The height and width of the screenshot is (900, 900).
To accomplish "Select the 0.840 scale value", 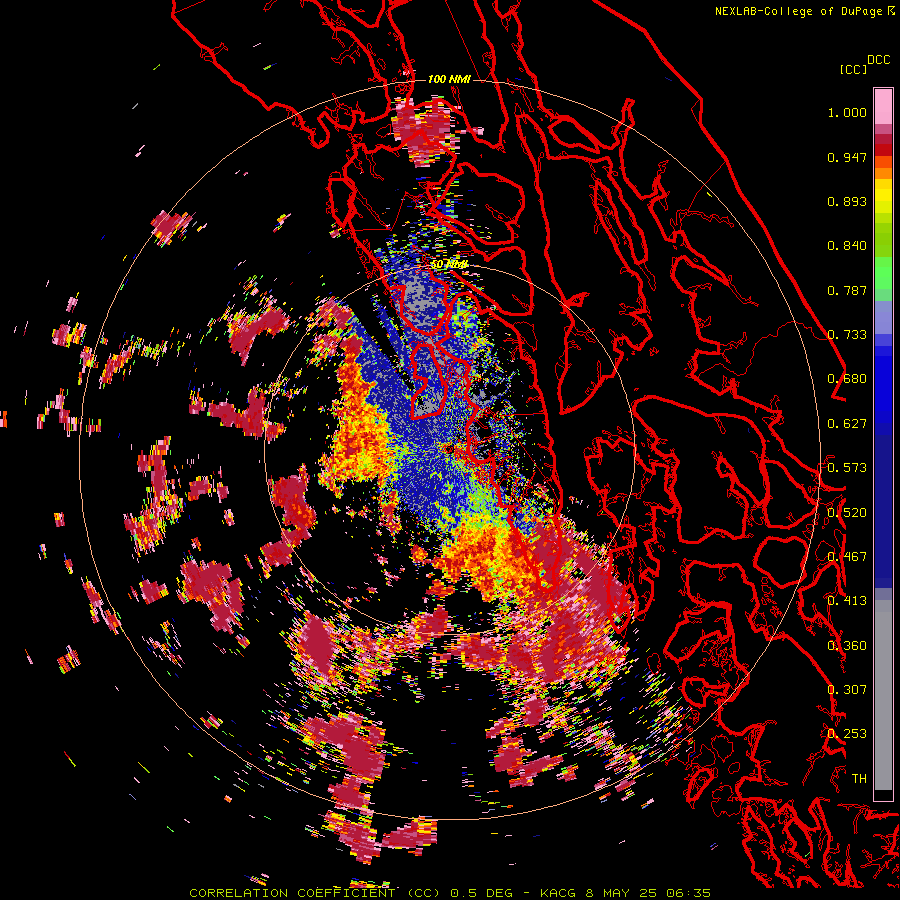I will click(x=847, y=246).
